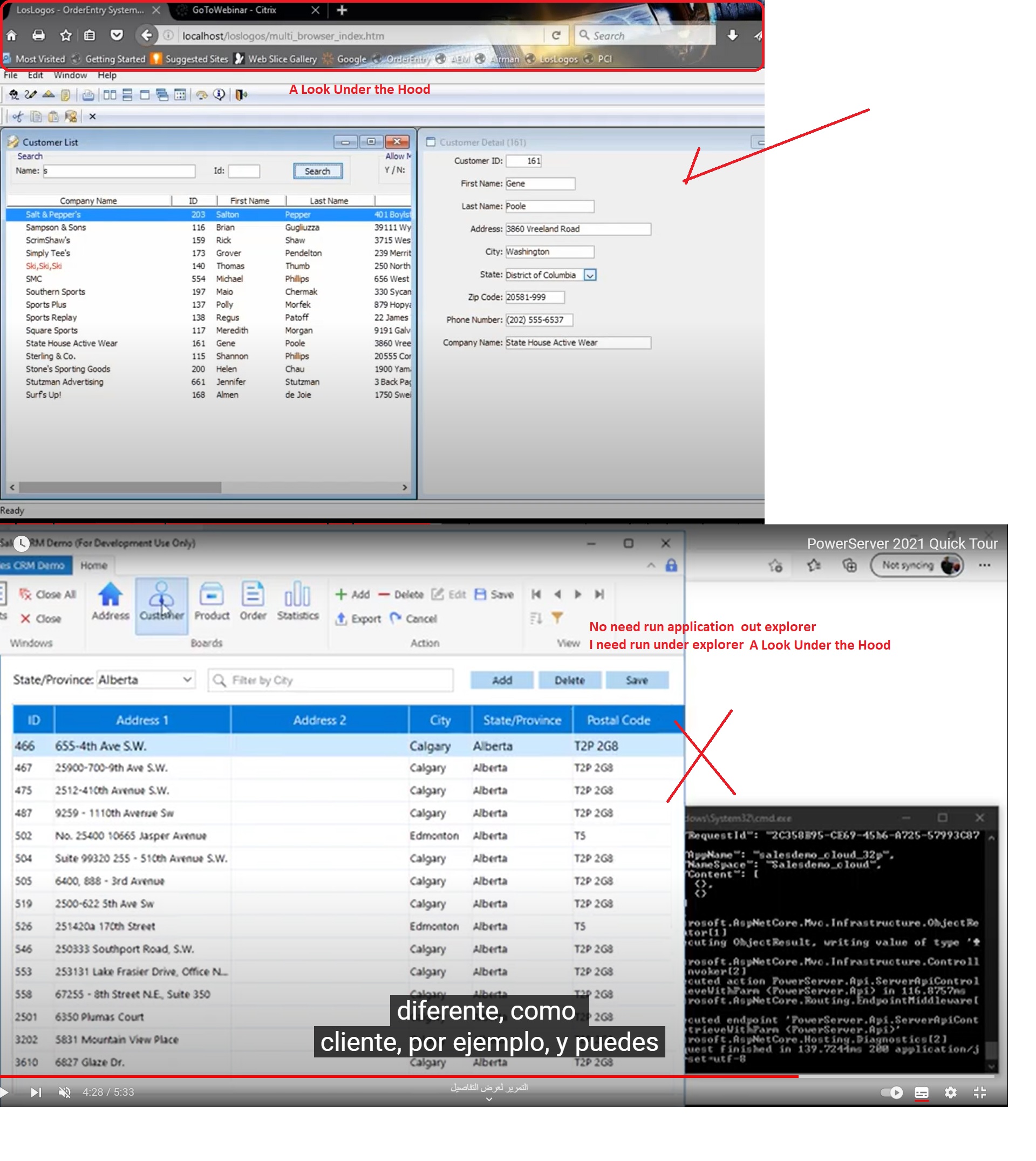Open State/Province Alberta dropdown

pos(187,680)
